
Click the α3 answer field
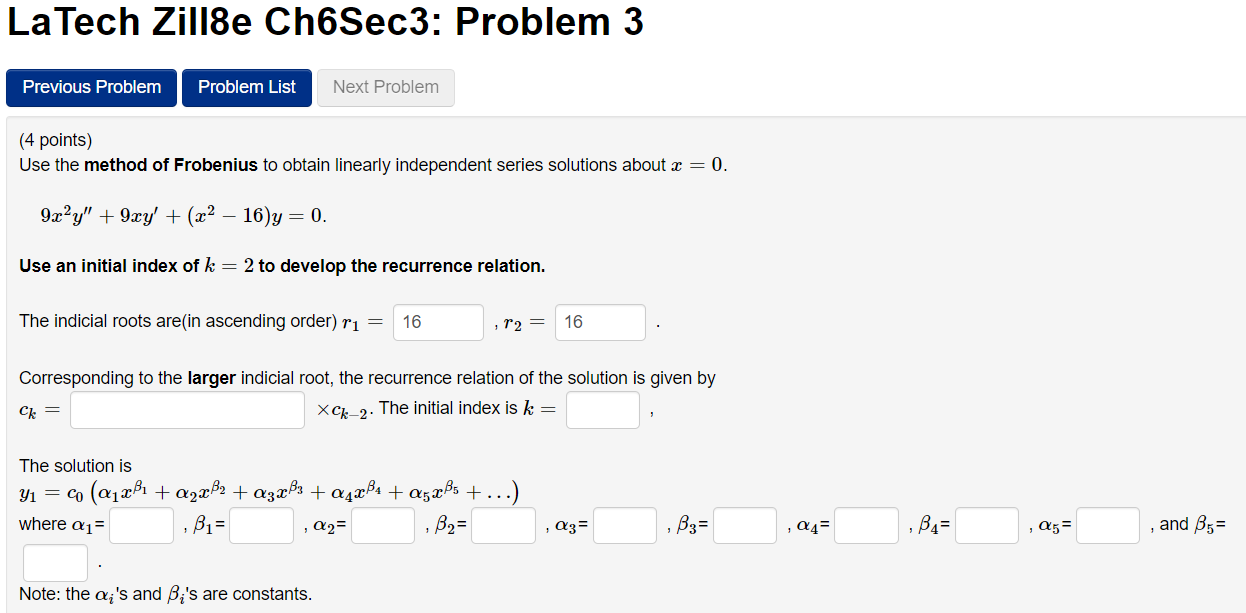625,526
